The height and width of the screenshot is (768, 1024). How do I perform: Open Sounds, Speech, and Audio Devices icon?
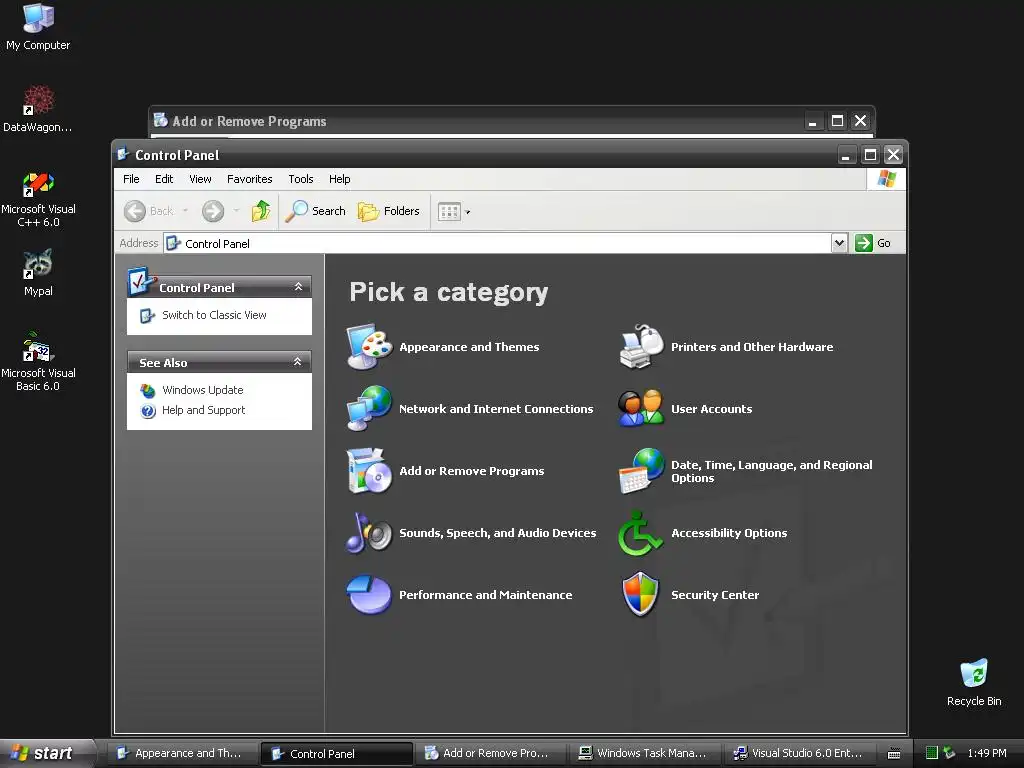point(369,532)
